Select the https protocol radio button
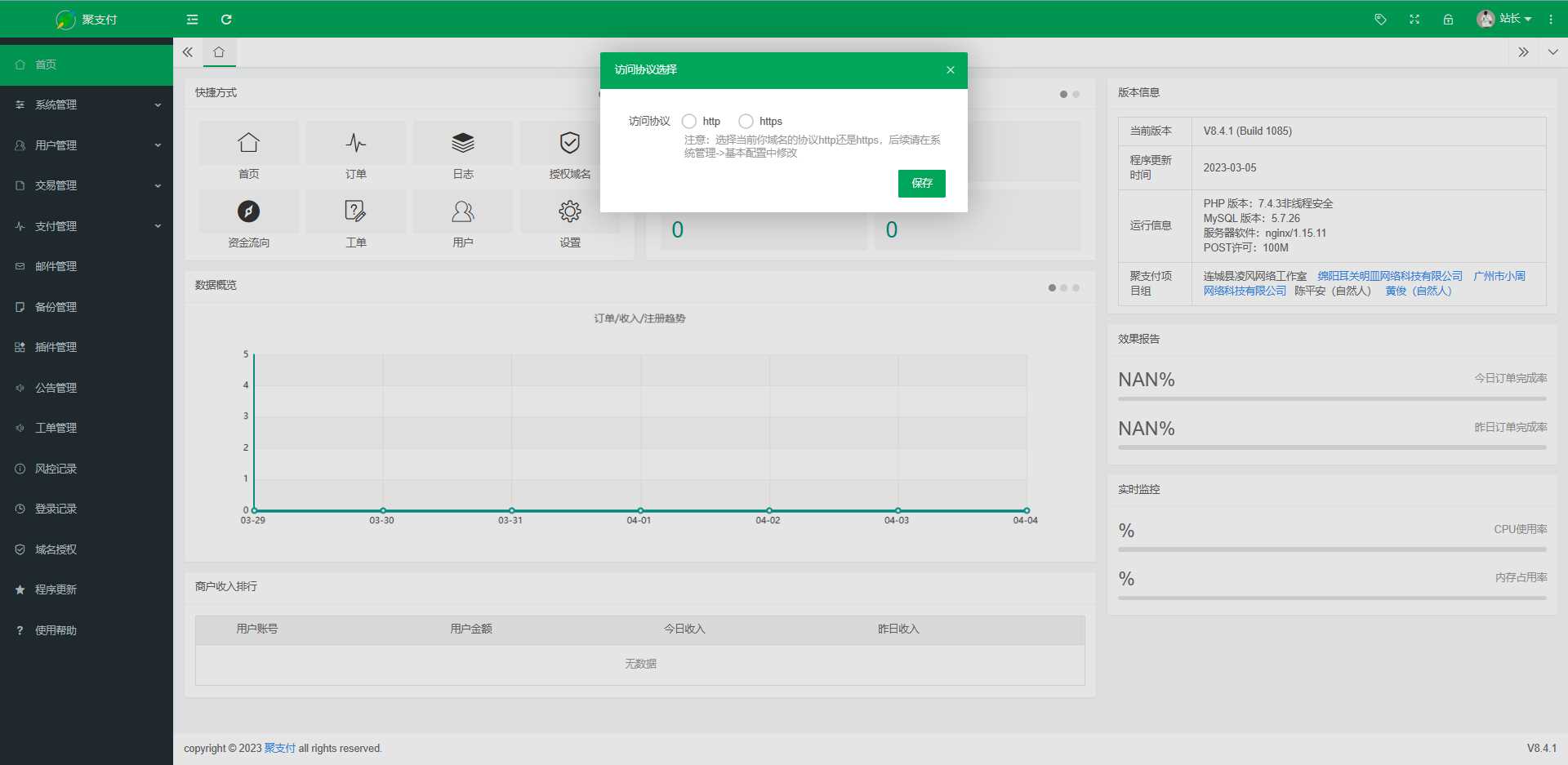 click(x=746, y=121)
